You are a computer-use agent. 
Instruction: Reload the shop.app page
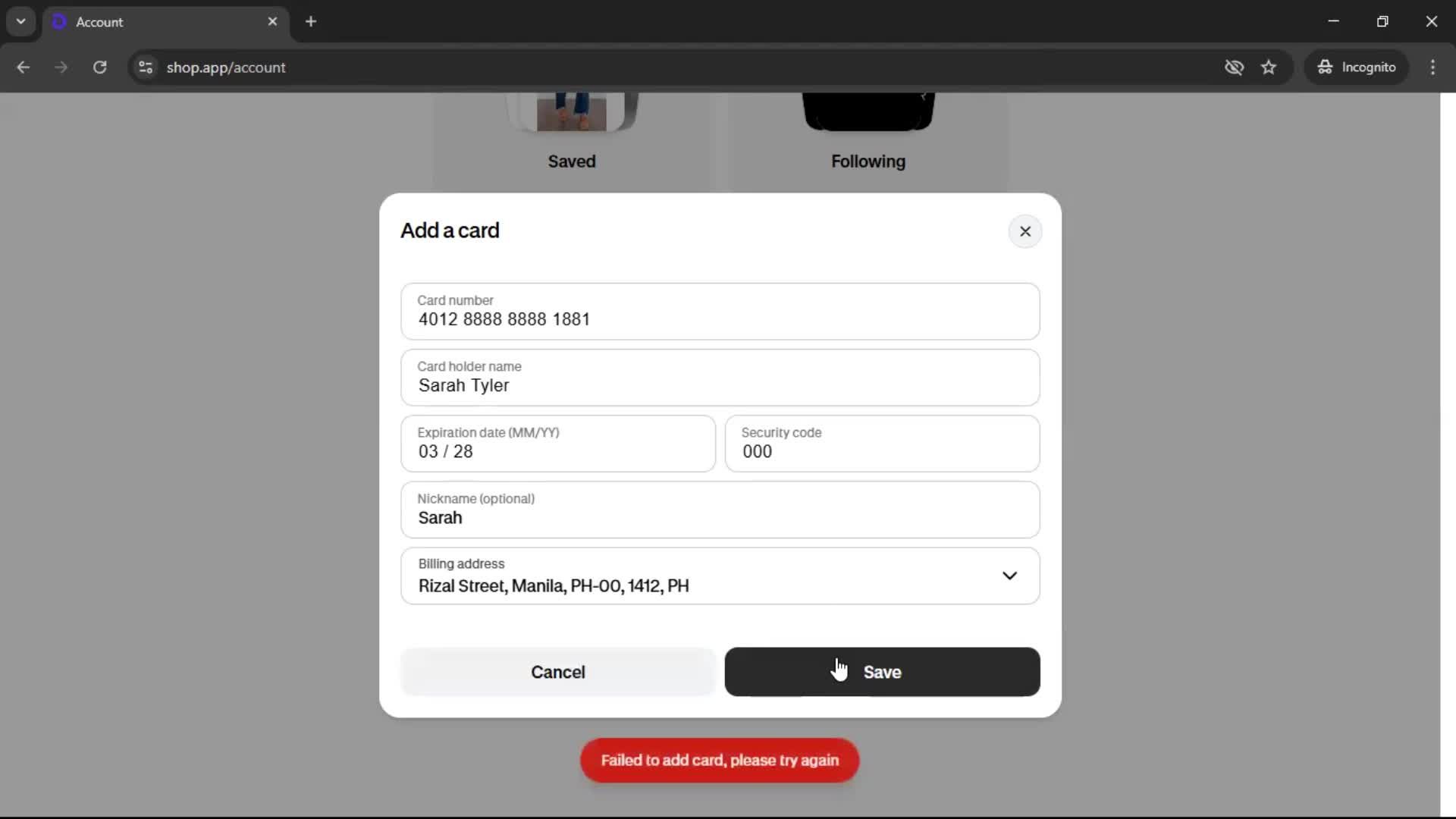pyautogui.click(x=99, y=67)
